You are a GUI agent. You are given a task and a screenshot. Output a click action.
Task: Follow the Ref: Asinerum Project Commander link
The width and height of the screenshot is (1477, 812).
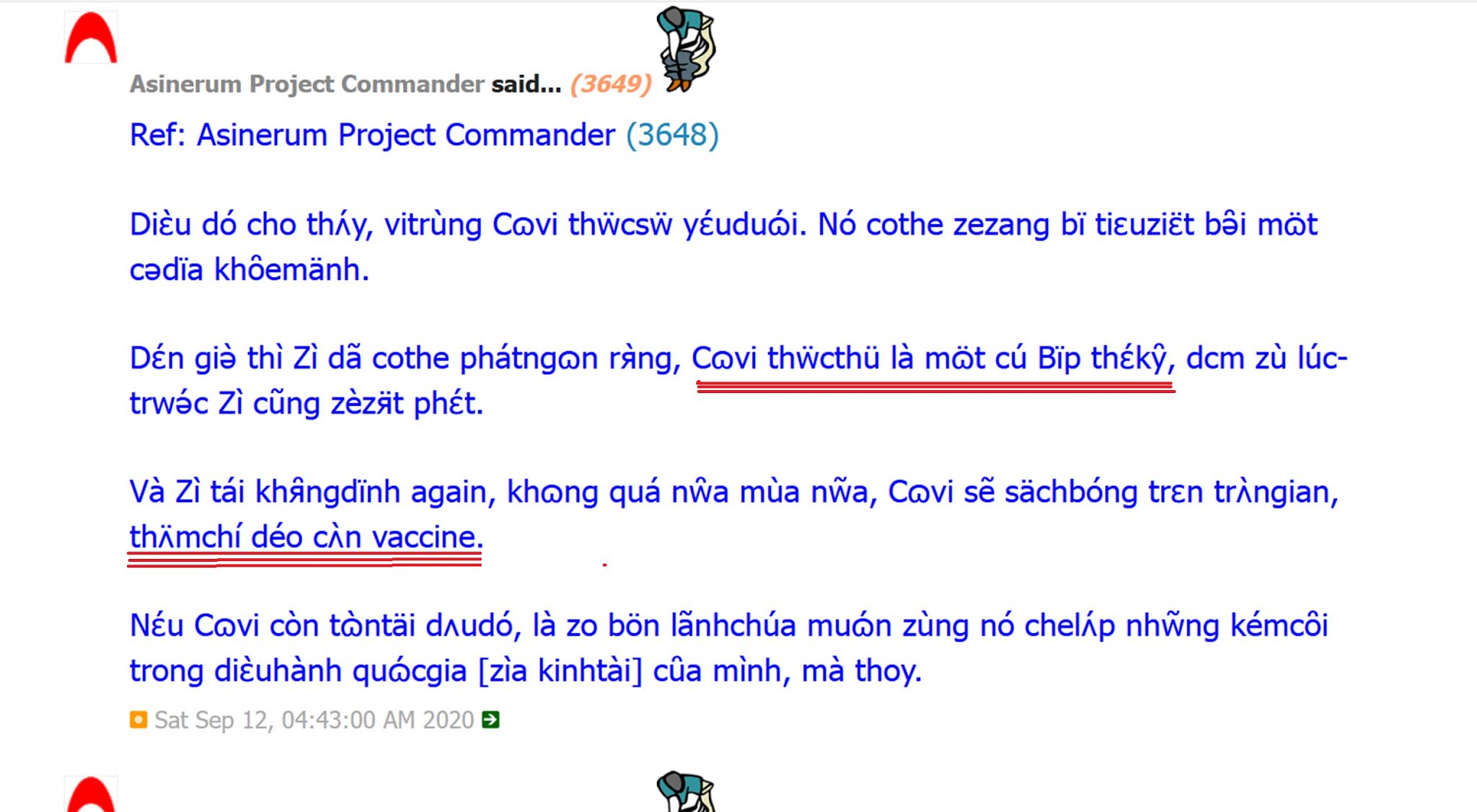coord(372,136)
